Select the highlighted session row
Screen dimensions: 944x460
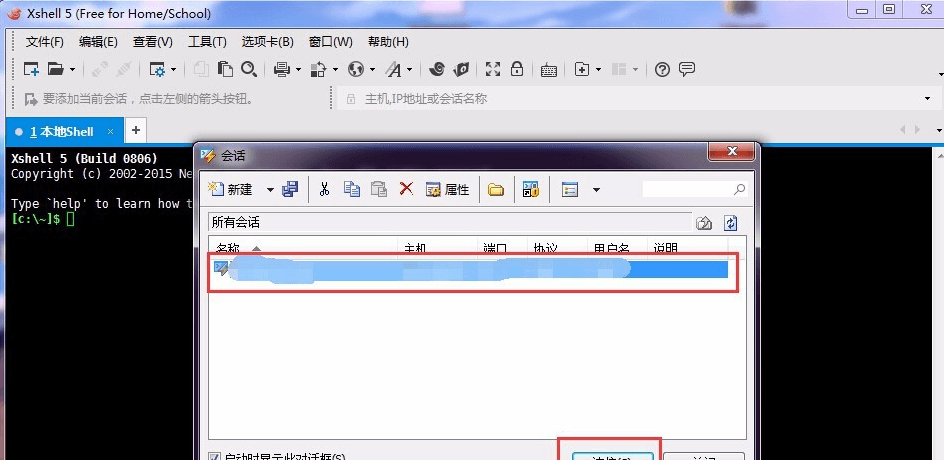pyautogui.click(x=470, y=269)
